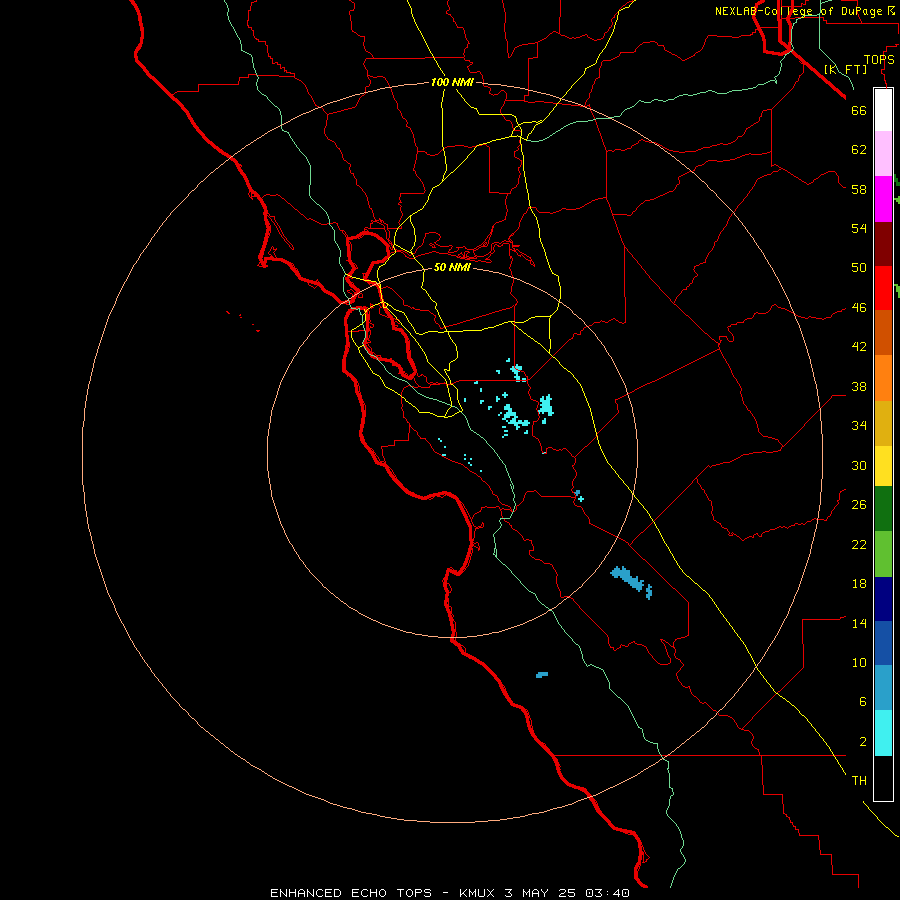Click the "TOPS" legend title
The height and width of the screenshot is (900, 900).
click(x=879, y=60)
